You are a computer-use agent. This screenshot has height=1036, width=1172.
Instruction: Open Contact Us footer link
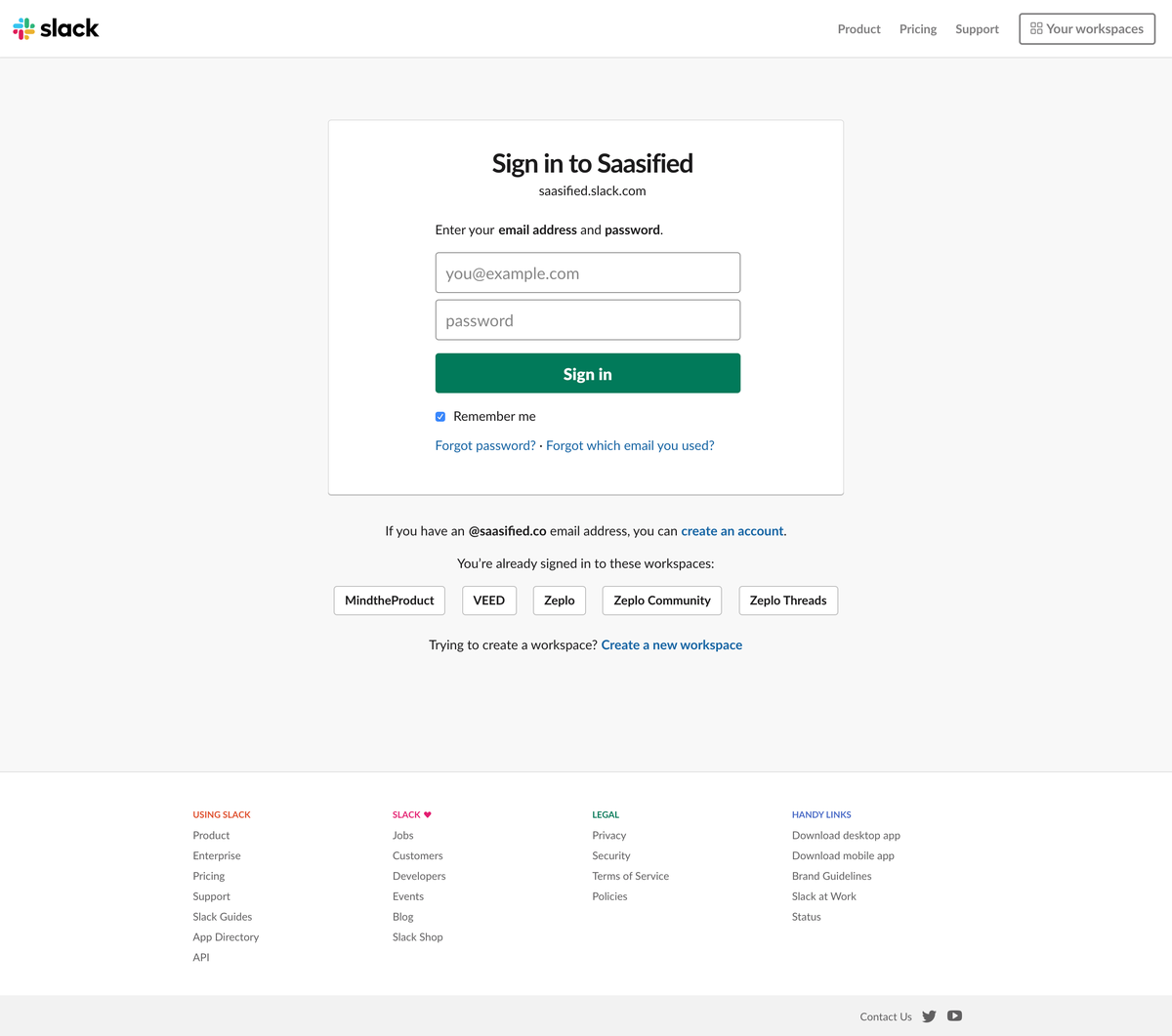pyautogui.click(x=886, y=1016)
